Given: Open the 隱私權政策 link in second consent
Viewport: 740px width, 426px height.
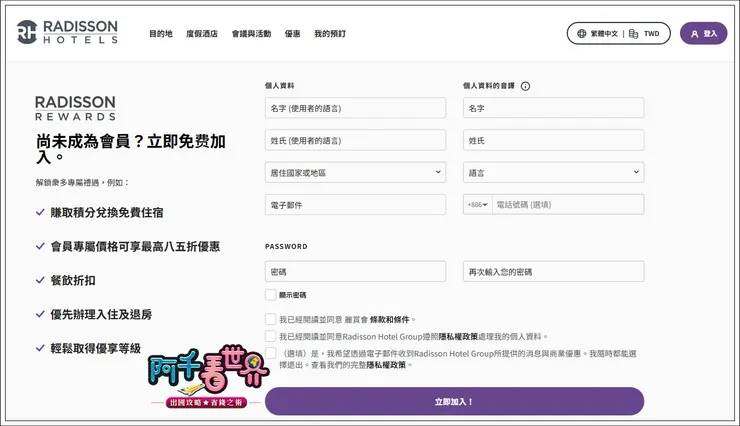Looking at the screenshot, I should pos(458,337).
